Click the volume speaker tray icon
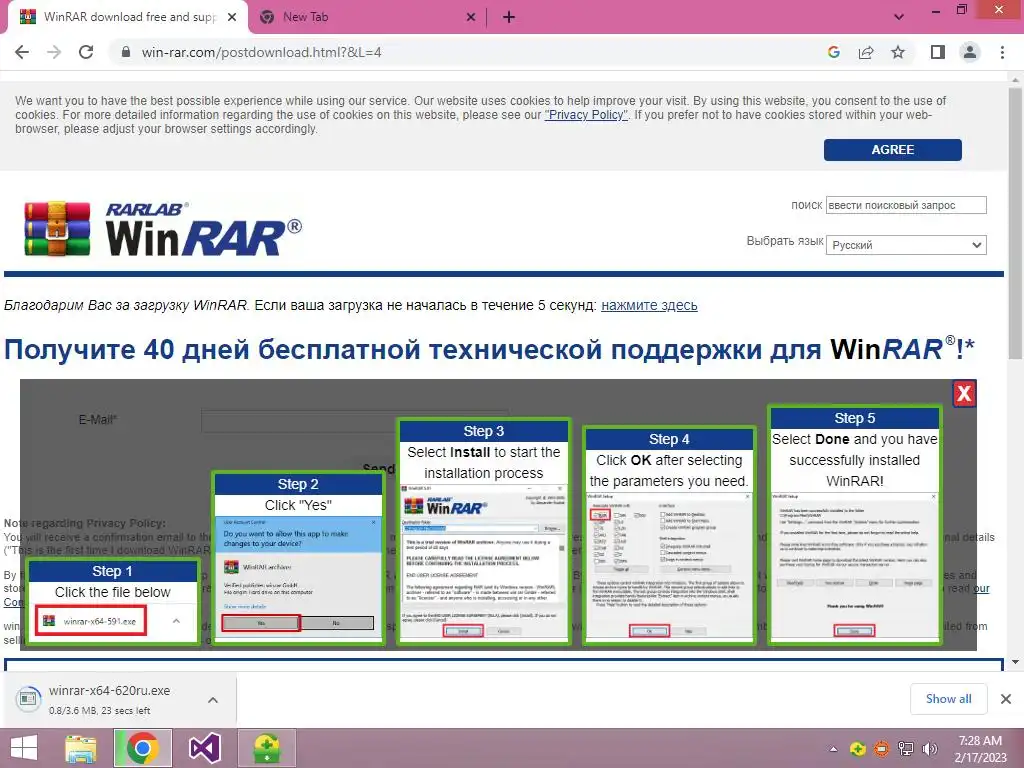Screen dimensions: 1024x768 (x=929, y=749)
